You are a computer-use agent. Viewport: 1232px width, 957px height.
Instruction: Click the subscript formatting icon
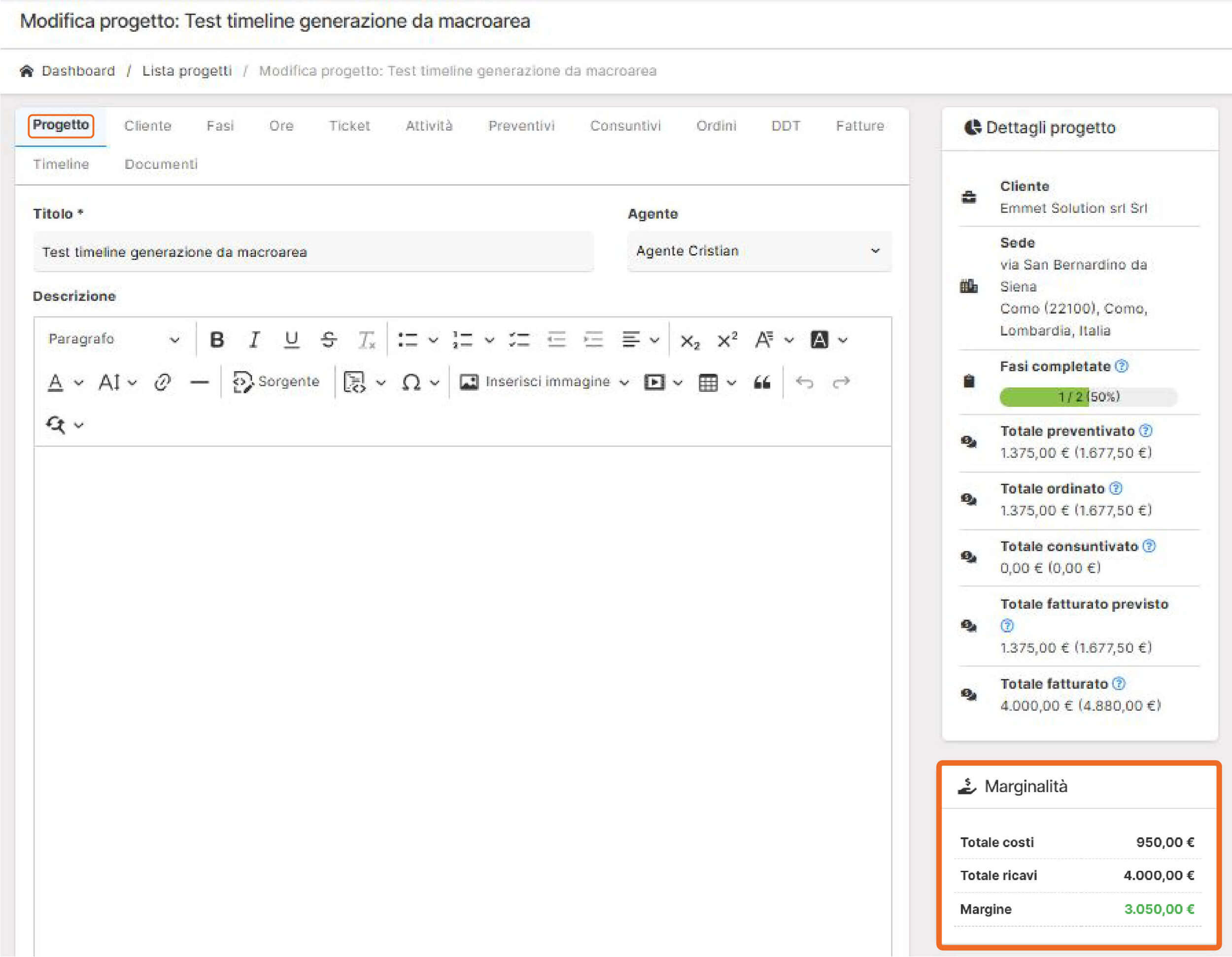coord(689,341)
